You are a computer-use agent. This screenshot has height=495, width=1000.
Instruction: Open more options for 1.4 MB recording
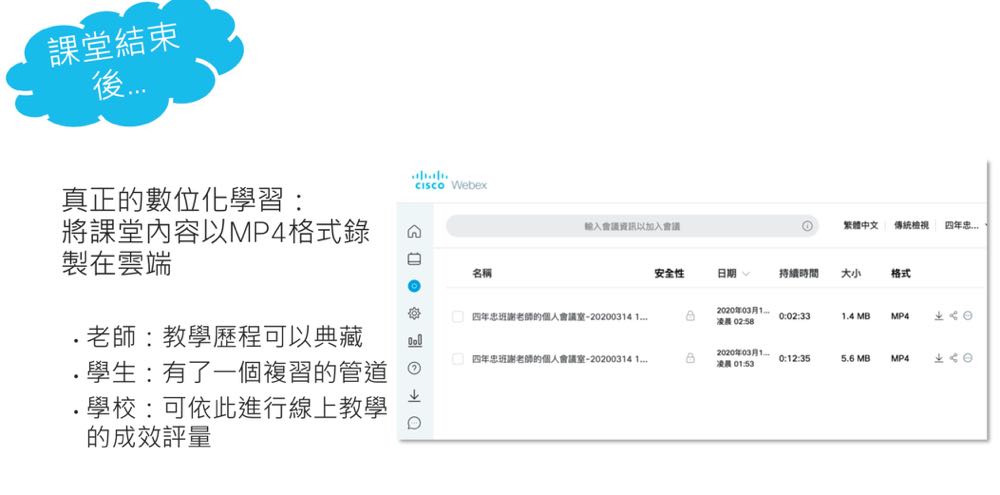[968, 316]
